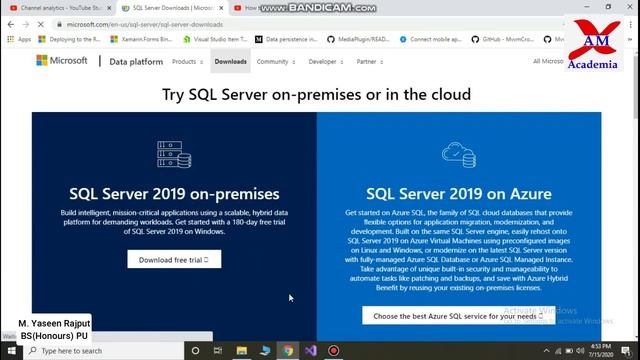Image resolution: width=640 pixels, height=360 pixels.
Task: Click the browser forward arrow
Action: click(x=26, y=24)
